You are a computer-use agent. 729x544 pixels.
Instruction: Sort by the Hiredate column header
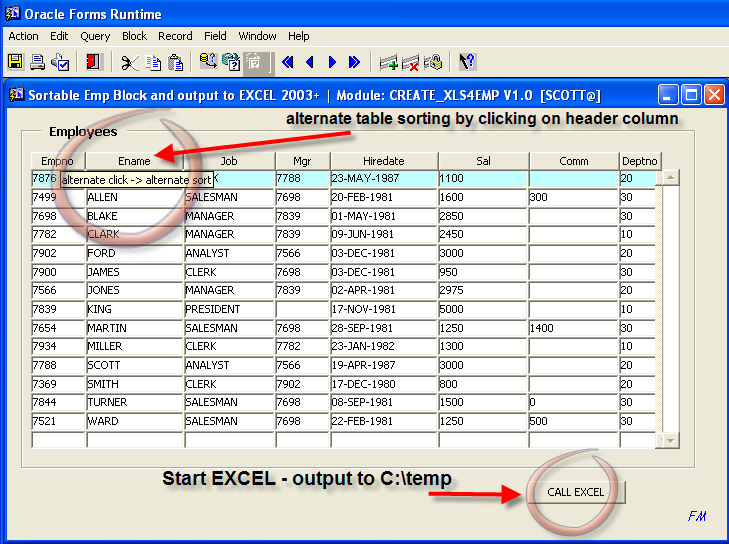[384, 161]
